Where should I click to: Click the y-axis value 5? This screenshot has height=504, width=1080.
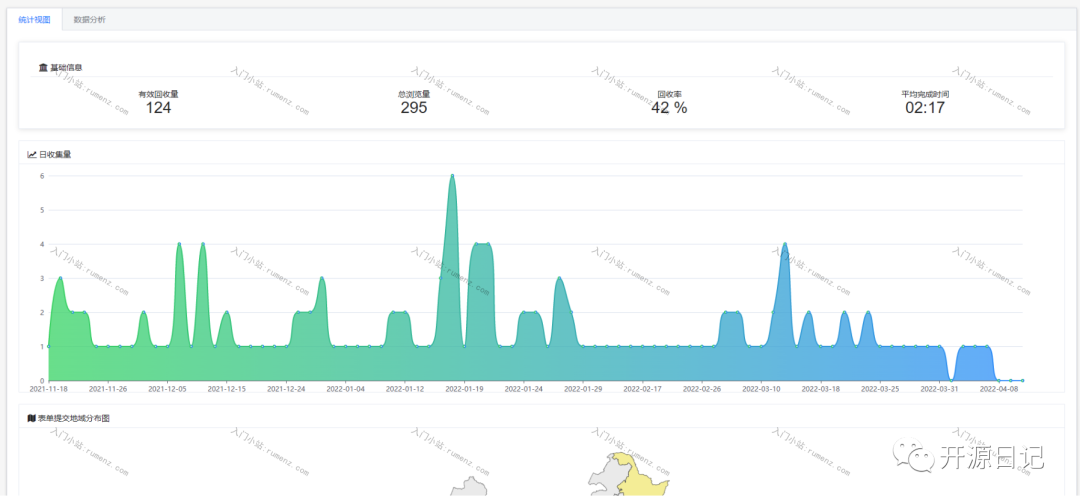42,210
